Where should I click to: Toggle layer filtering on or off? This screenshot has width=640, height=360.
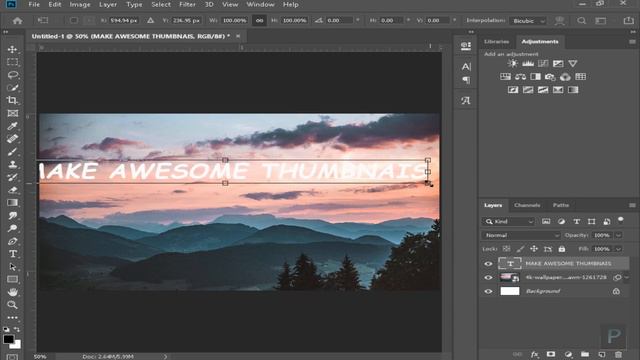621,220
